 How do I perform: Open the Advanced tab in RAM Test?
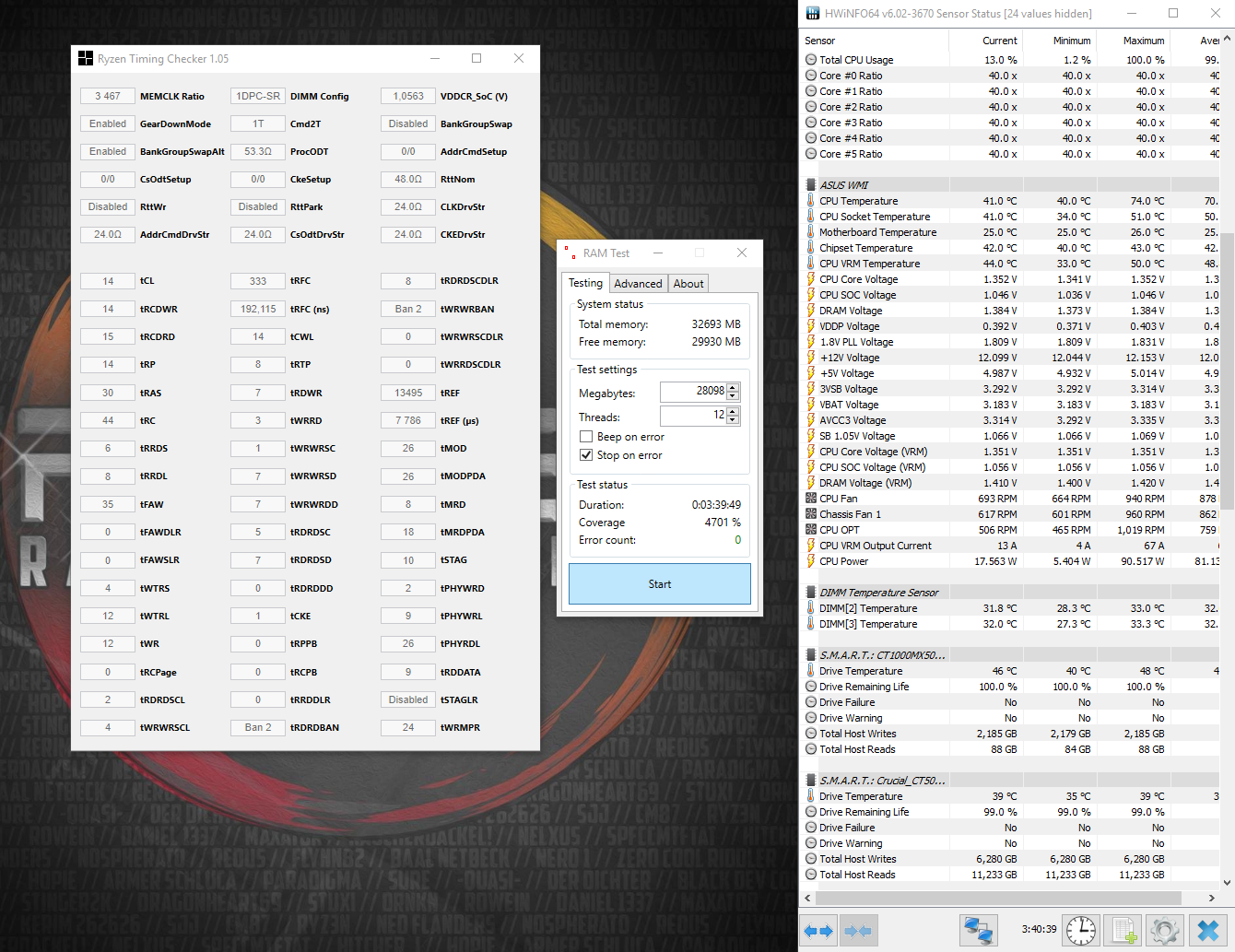(638, 284)
